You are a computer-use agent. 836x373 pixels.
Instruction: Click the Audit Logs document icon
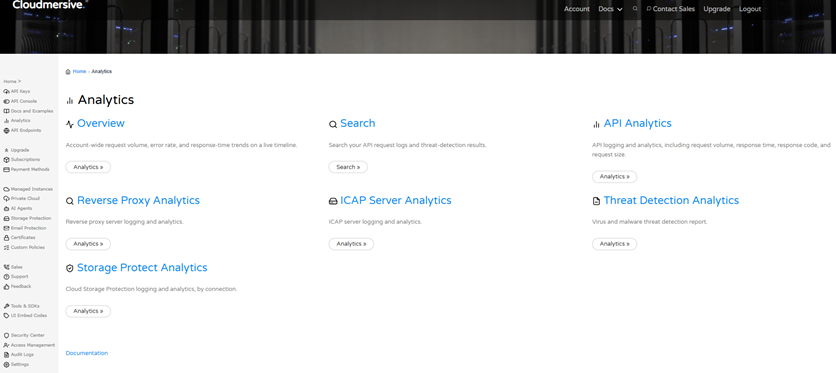click(6, 355)
